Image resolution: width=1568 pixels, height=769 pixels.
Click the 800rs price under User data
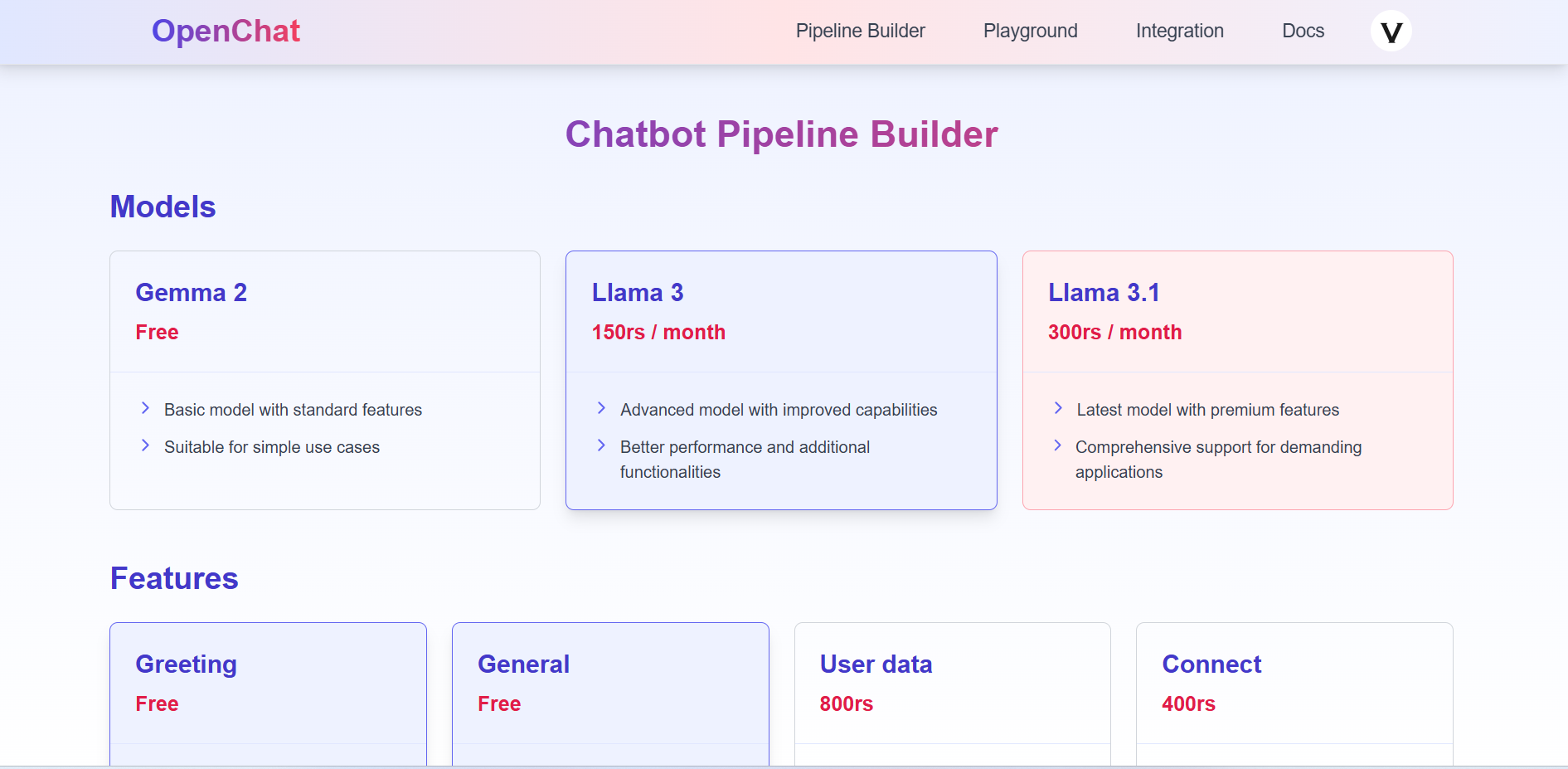847,704
